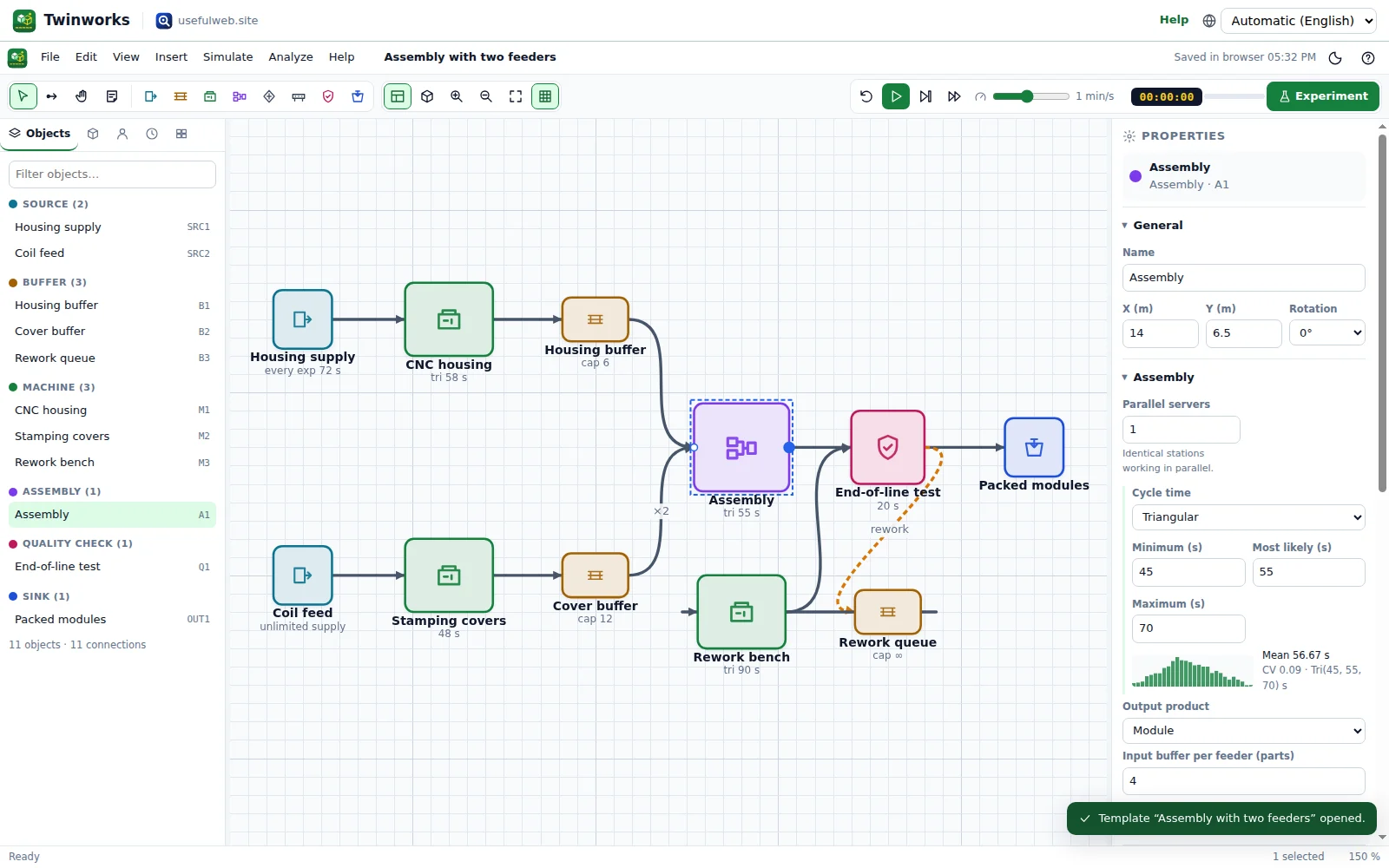The height and width of the screenshot is (868, 1389).
Task: Select the Packed modules sink node
Action: (x=1034, y=447)
